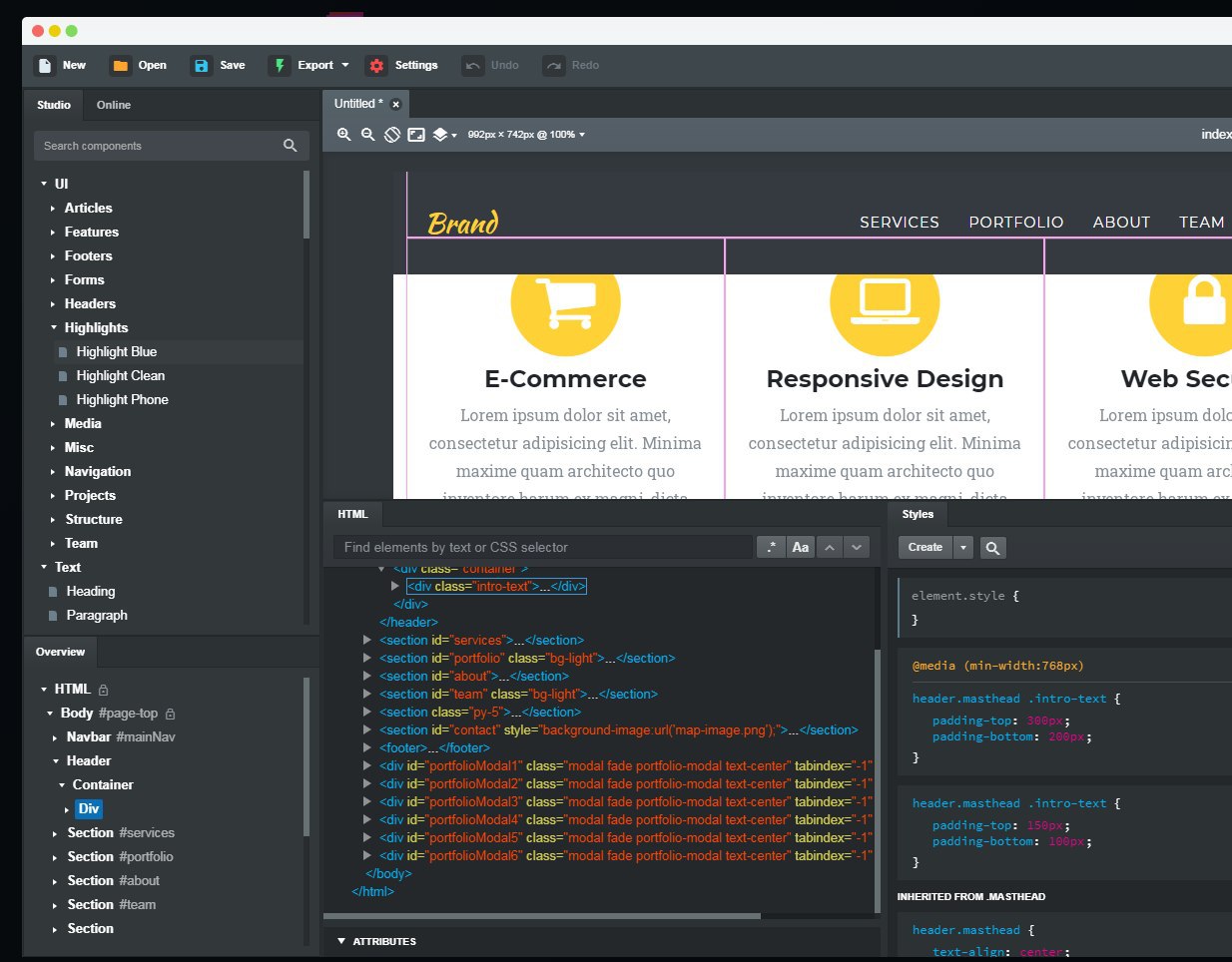Zoom out on the canvas
Screen dimensions: 1232x962
point(367,135)
